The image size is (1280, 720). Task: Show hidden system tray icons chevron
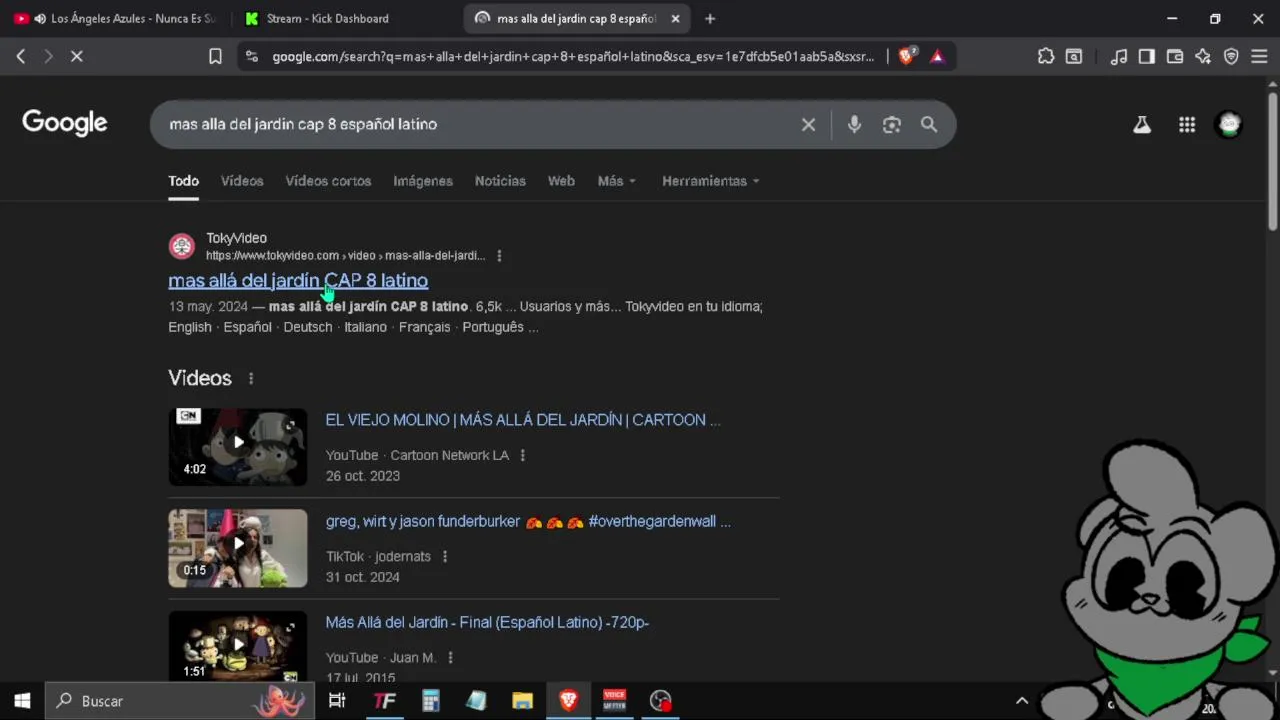pos(1022,701)
